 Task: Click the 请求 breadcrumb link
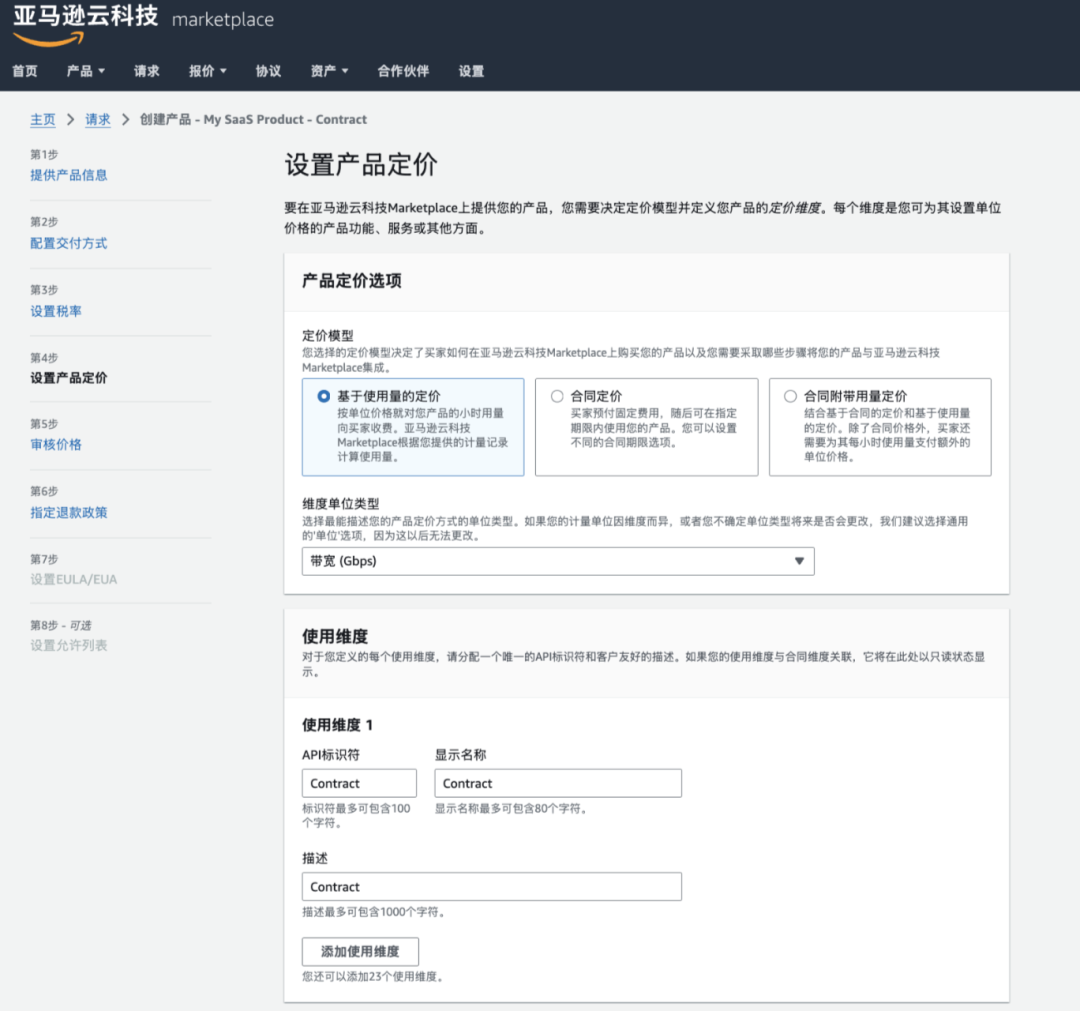pyautogui.click(x=97, y=119)
